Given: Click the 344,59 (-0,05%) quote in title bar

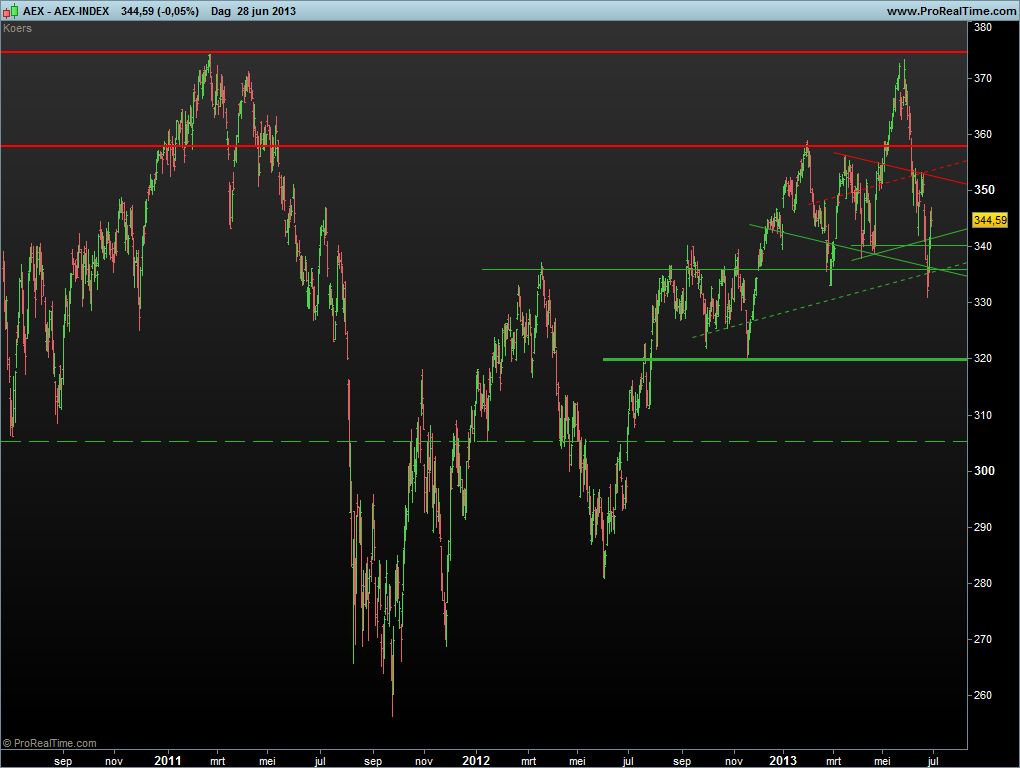Looking at the screenshot, I should 158,11.
